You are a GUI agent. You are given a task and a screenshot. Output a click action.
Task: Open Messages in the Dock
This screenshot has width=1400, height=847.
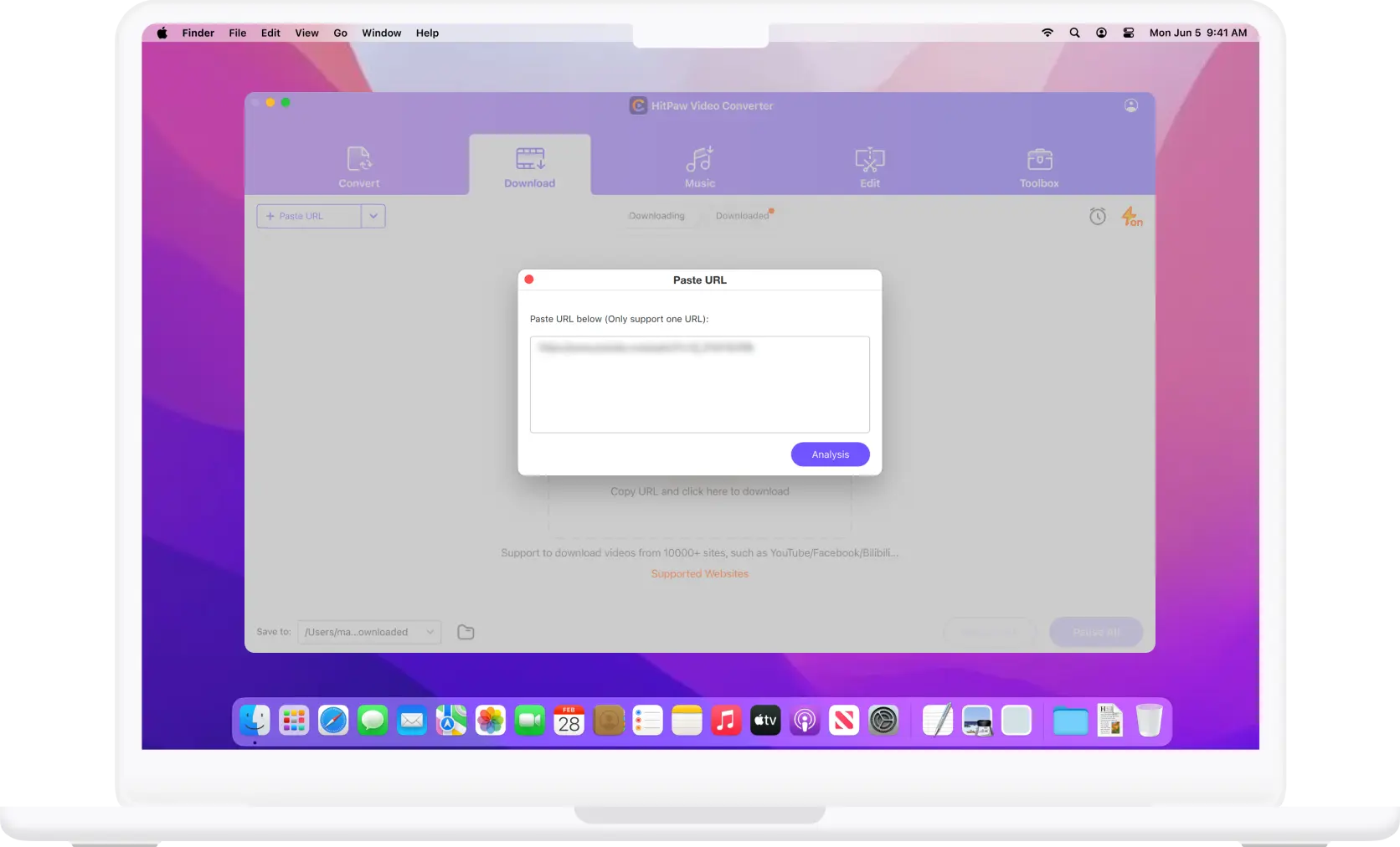(373, 721)
